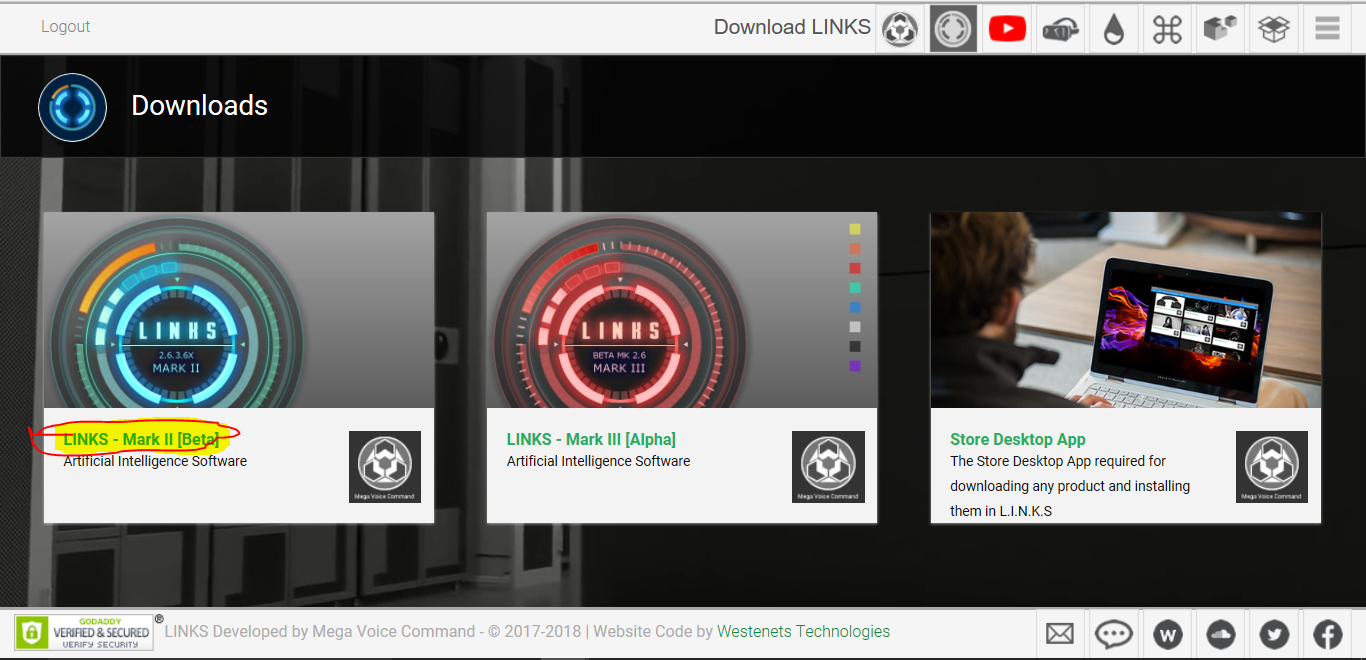Open the YouTube channel icon

coord(1007,28)
